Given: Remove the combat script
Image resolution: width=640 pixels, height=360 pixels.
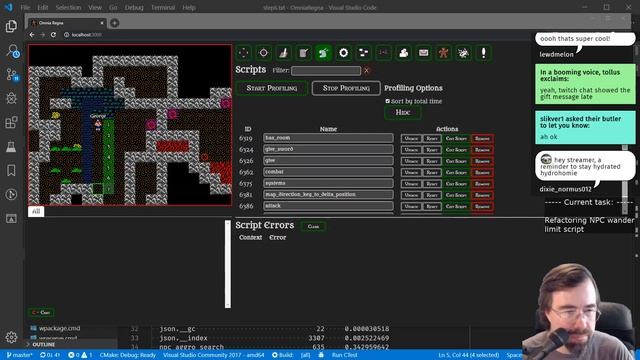Looking at the screenshot, I should (x=482, y=172).
